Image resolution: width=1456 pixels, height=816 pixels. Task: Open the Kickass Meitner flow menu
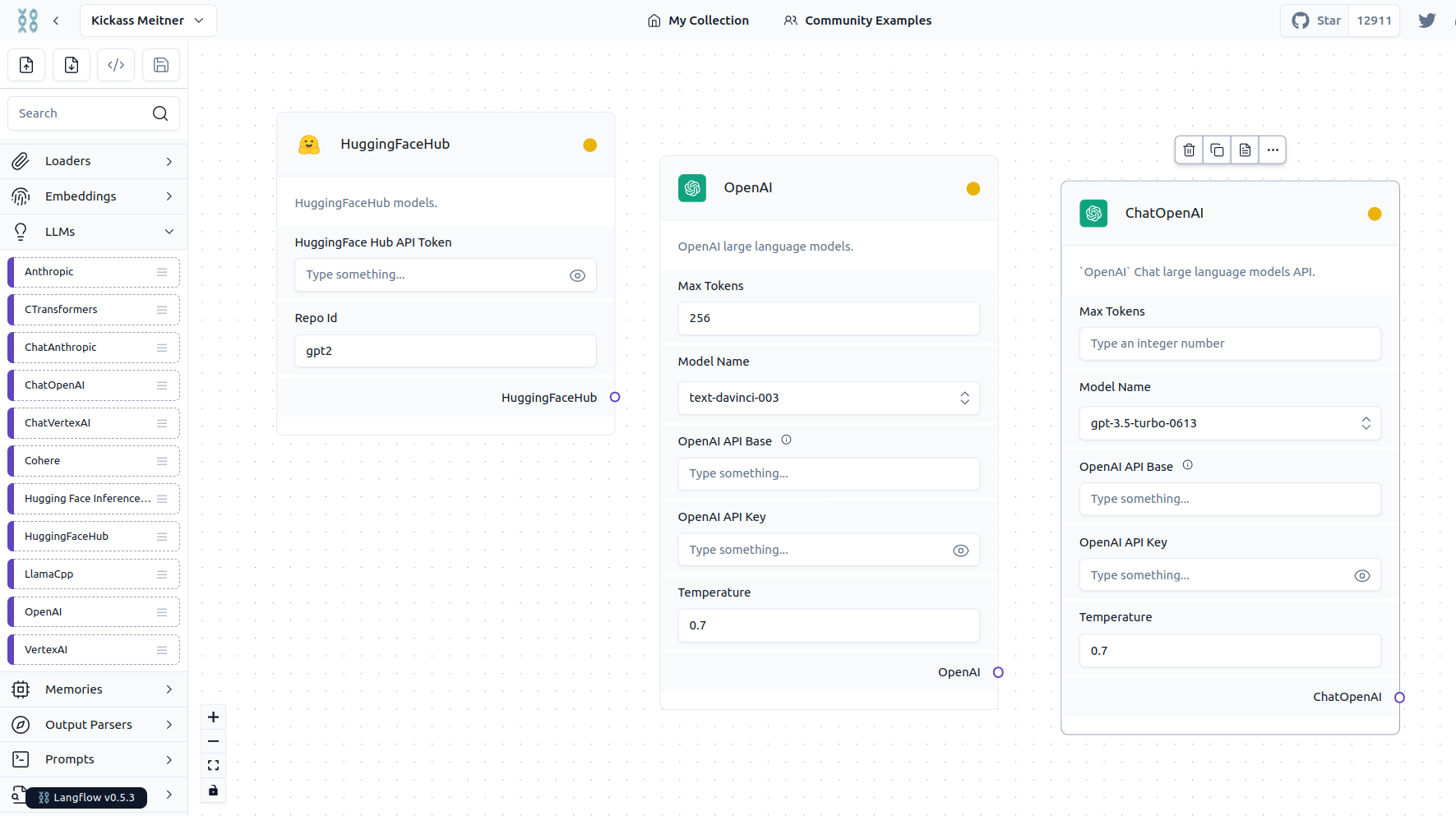click(x=148, y=21)
